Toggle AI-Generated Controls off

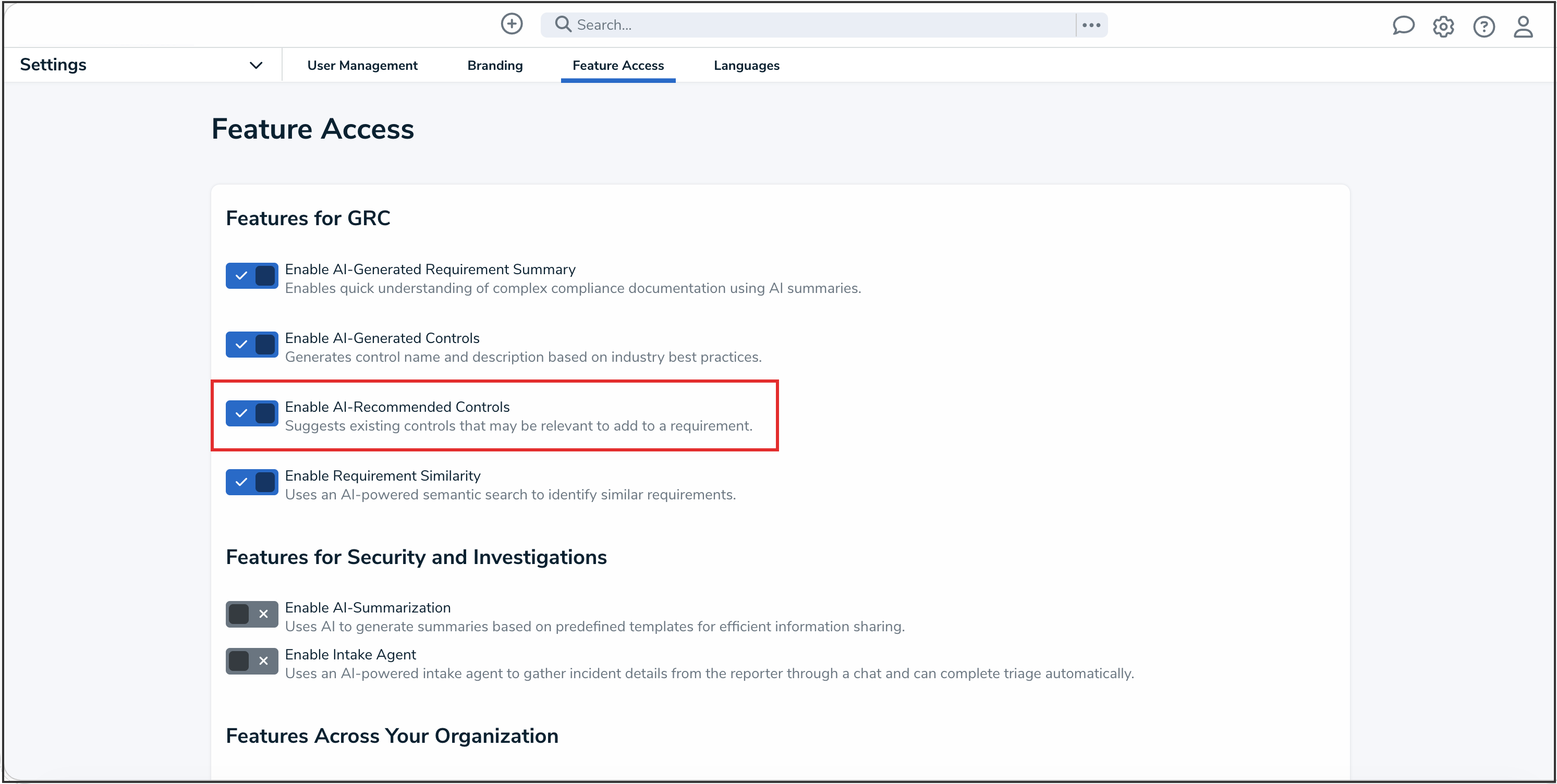[x=251, y=345]
